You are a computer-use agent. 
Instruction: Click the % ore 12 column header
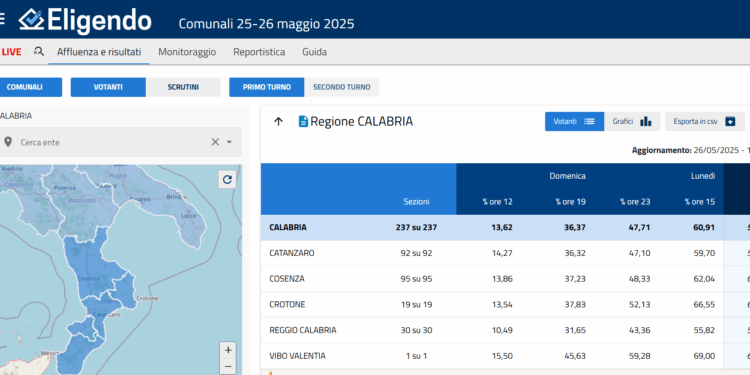click(x=497, y=202)
